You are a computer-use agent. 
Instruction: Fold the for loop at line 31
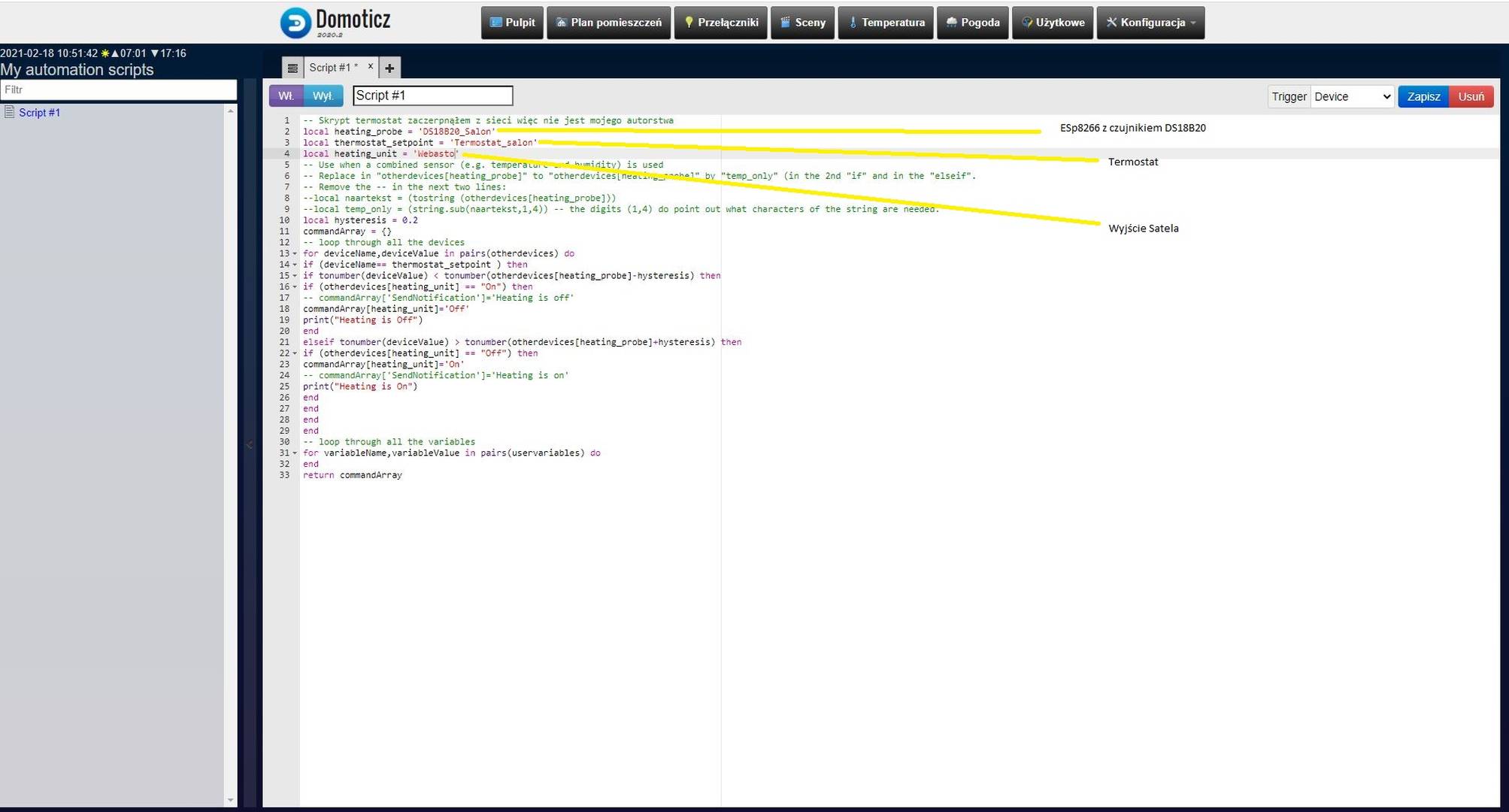click(295, 453)
